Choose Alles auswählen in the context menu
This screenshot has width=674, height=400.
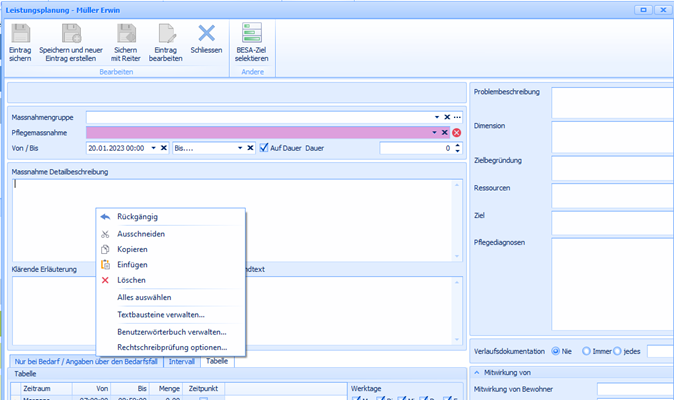(x=145, y=297)
